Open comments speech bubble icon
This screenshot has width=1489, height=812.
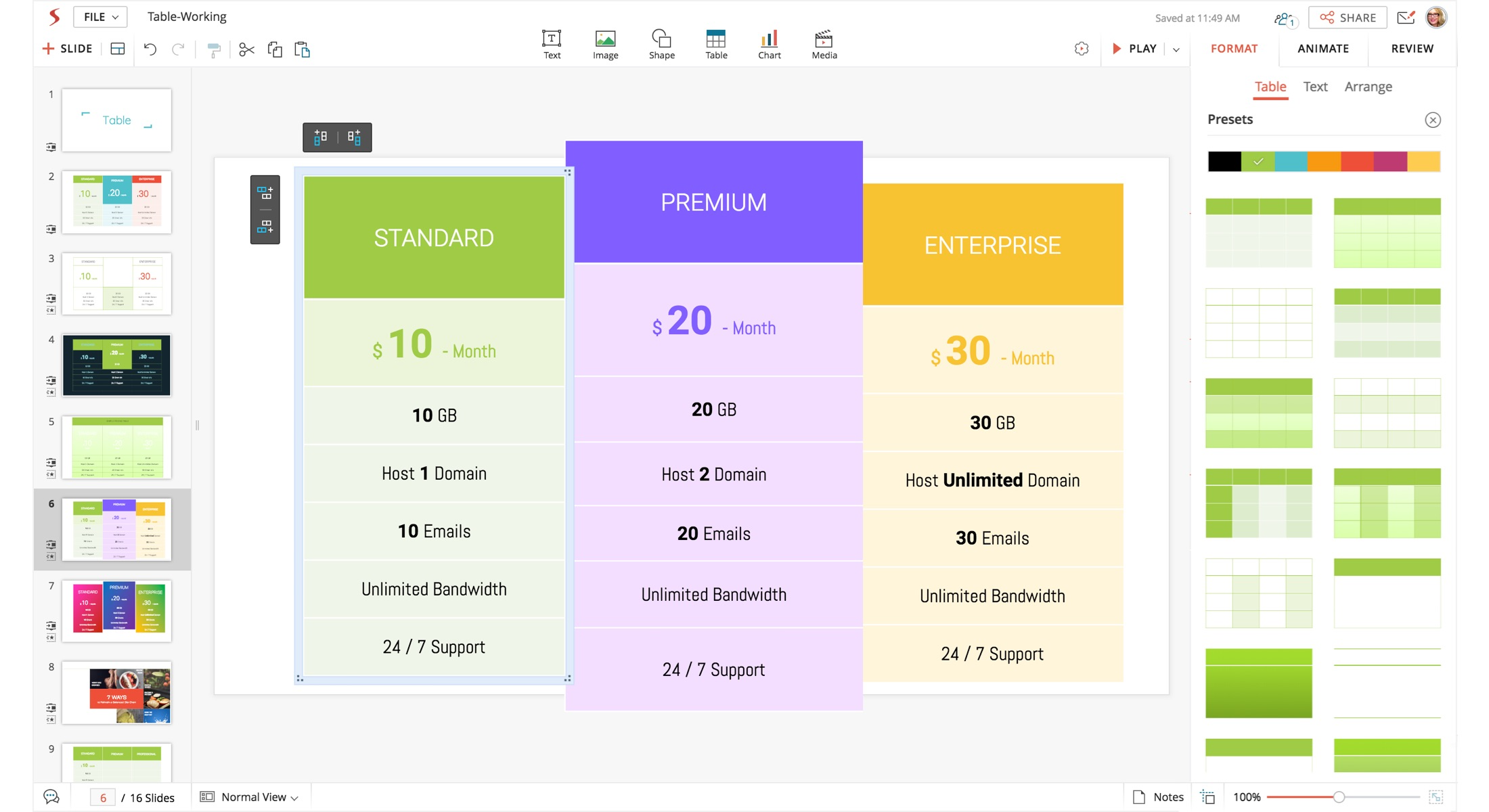(x=51, y=796)
